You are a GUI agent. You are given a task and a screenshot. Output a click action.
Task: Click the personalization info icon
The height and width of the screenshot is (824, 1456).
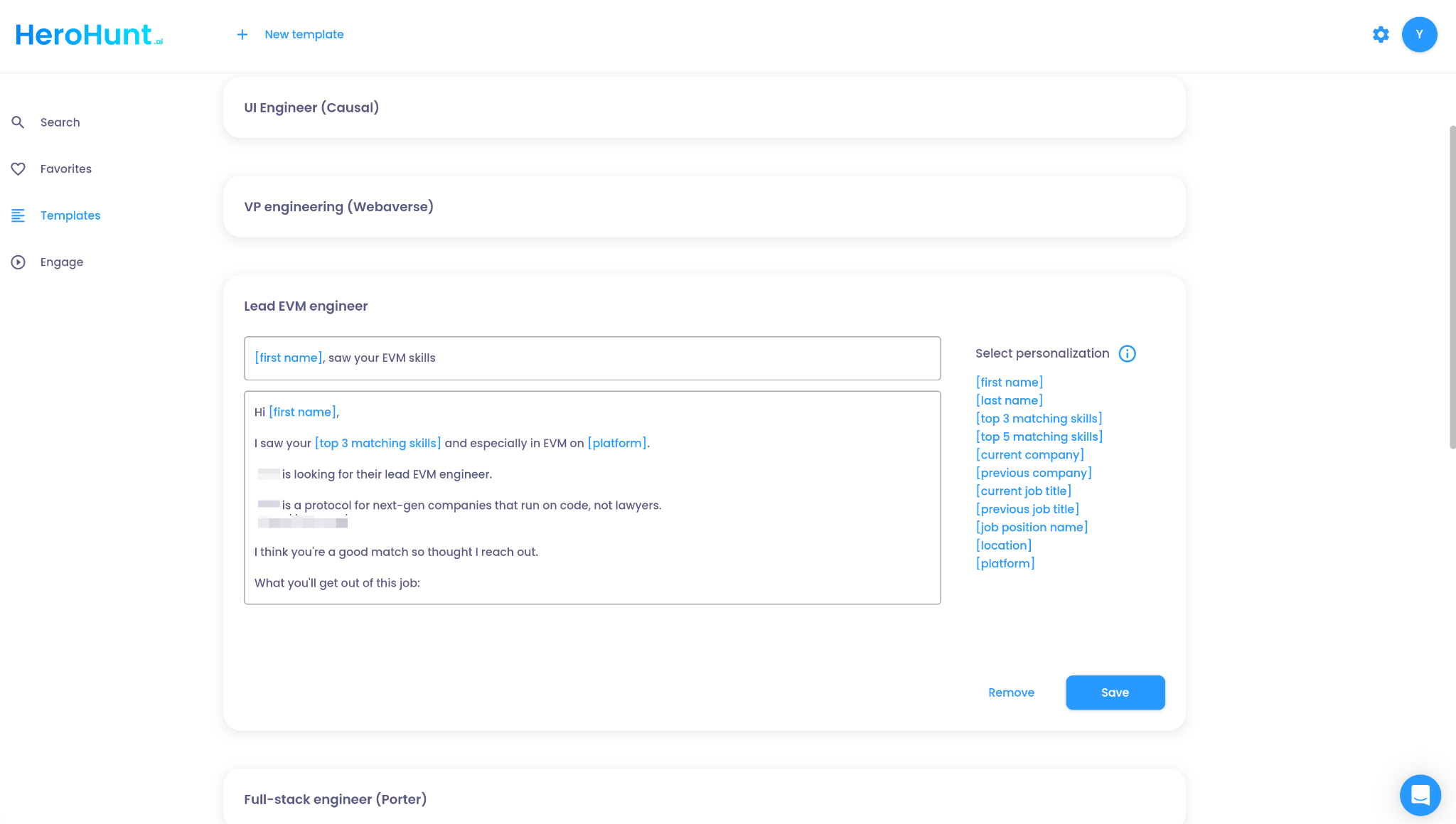[1127, 354]
